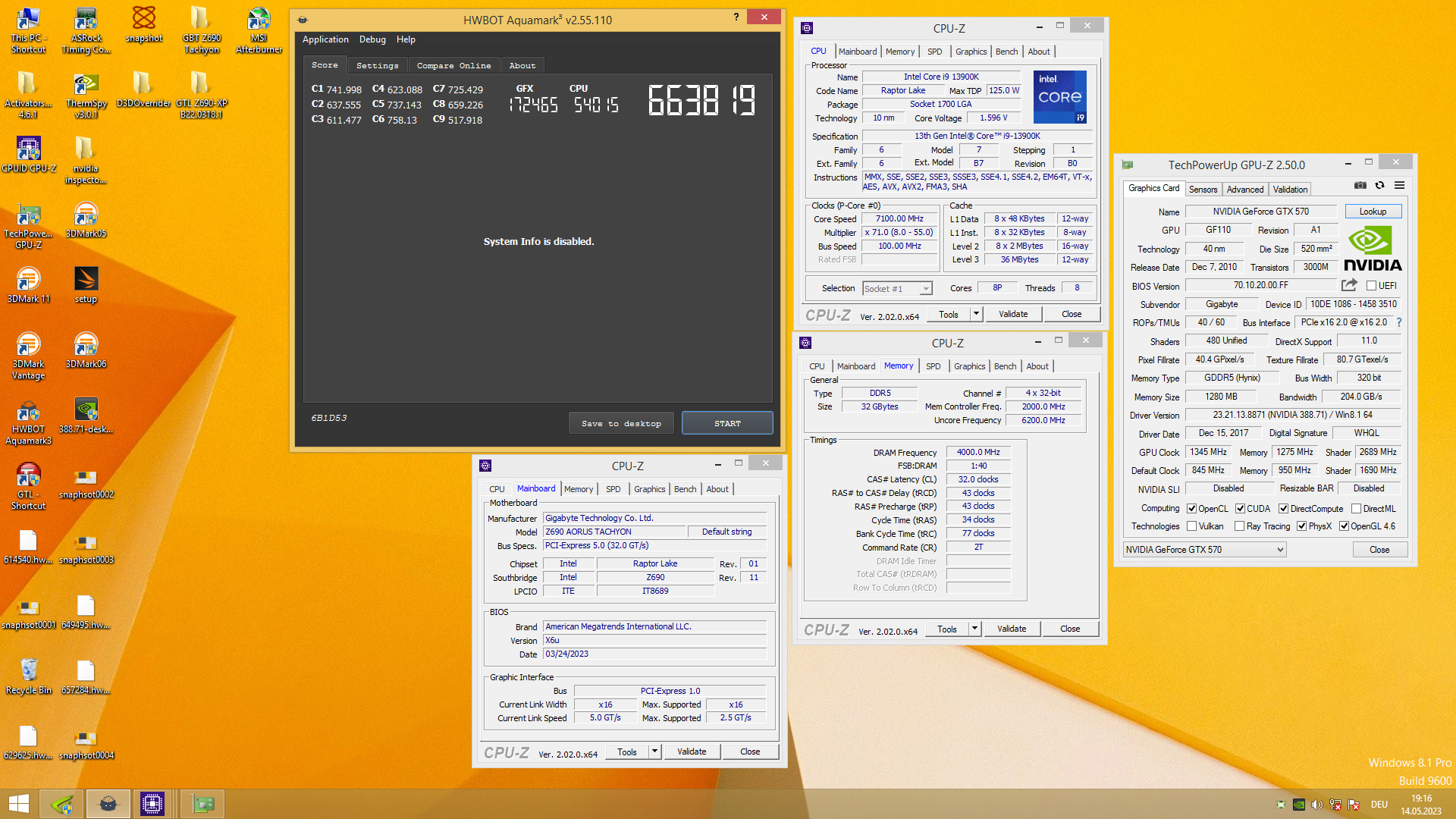The image size is (1456, 819).
Task: Click START button in Aquamark
Action: click(x=727, y=423)
